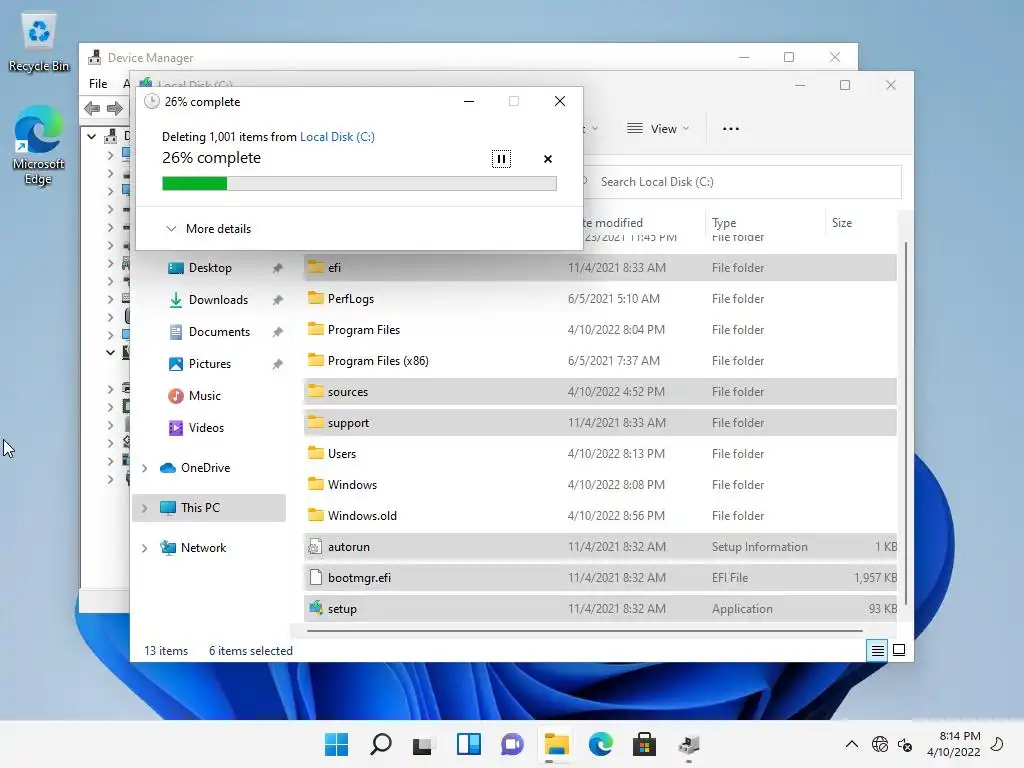Viewport: 1024px width, 768px height.
Task: Select the sources folder icon
Action: pos(316,391)
